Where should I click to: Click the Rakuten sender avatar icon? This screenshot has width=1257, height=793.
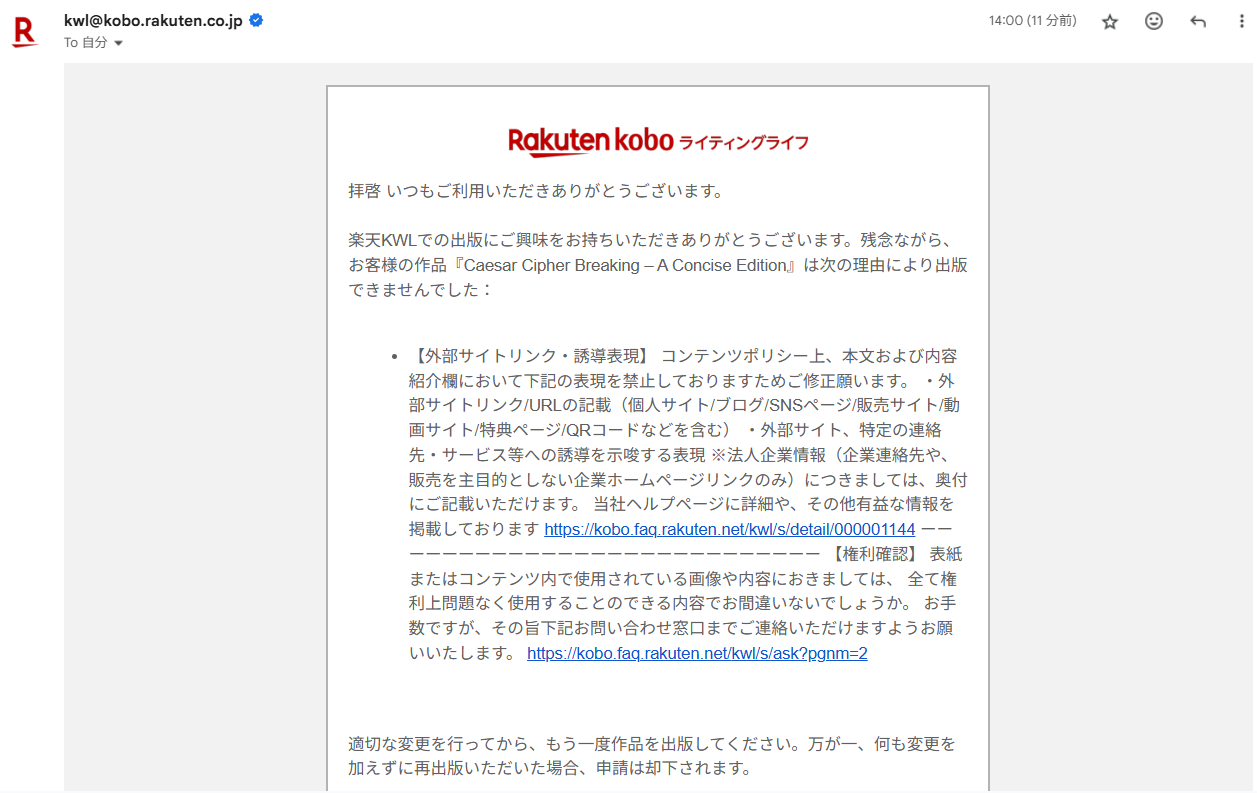[x=26, y=31]
